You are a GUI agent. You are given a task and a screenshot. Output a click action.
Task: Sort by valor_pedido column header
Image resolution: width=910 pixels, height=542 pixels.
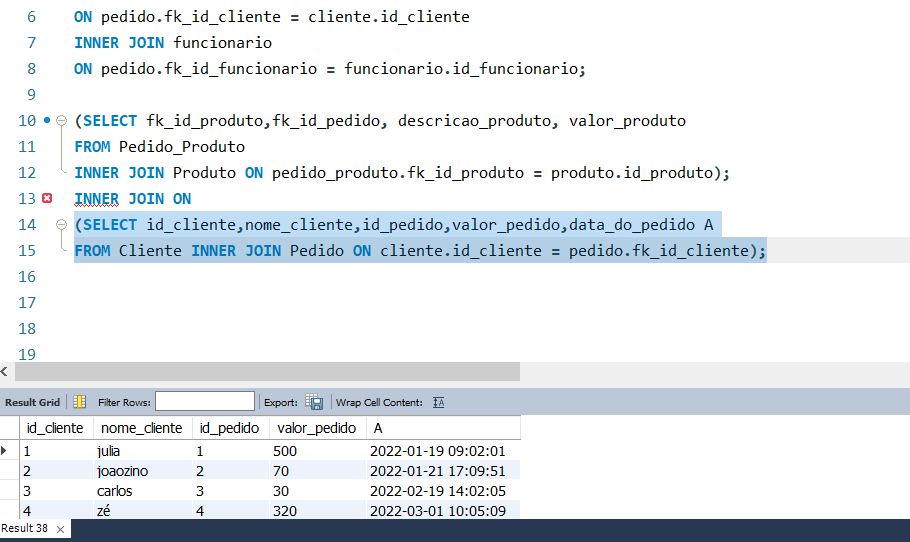(x=317, y=428)
